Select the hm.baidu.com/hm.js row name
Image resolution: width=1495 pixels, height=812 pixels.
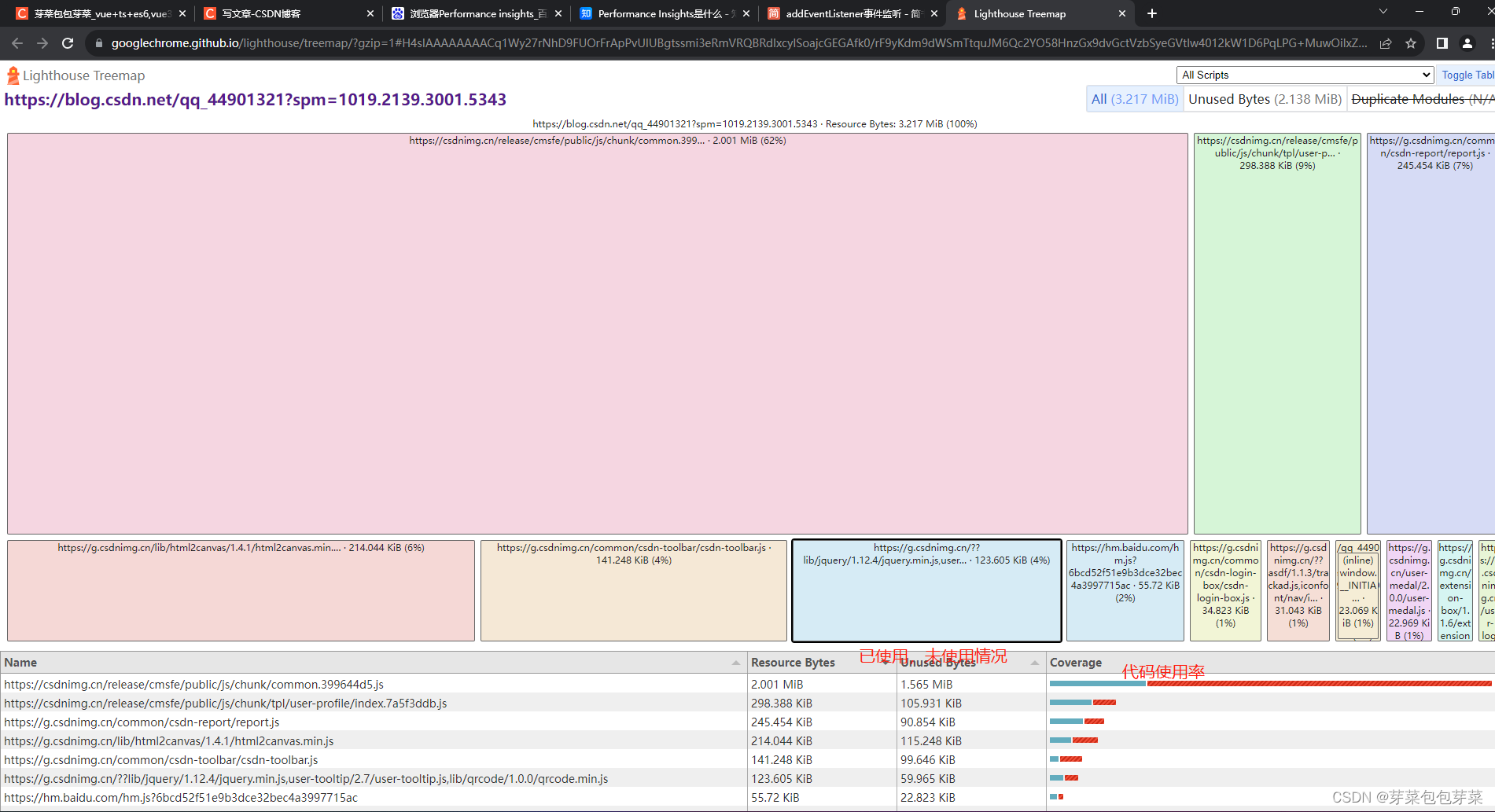pos(181,798)
